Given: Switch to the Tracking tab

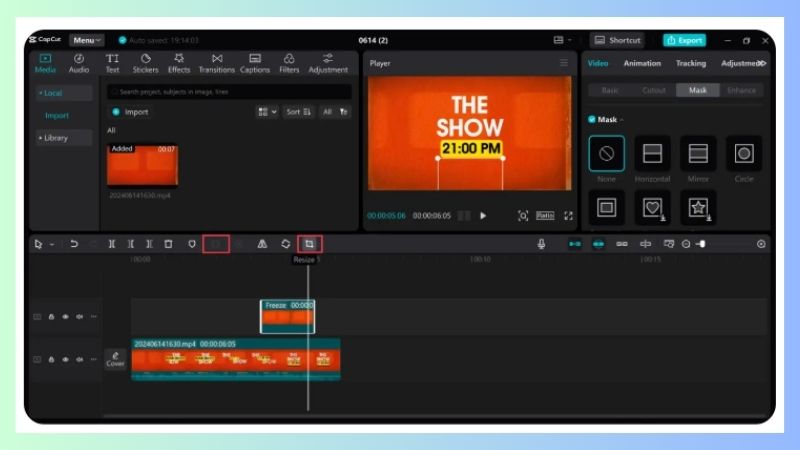Looking at the screenshot, I should click(691, 63).
